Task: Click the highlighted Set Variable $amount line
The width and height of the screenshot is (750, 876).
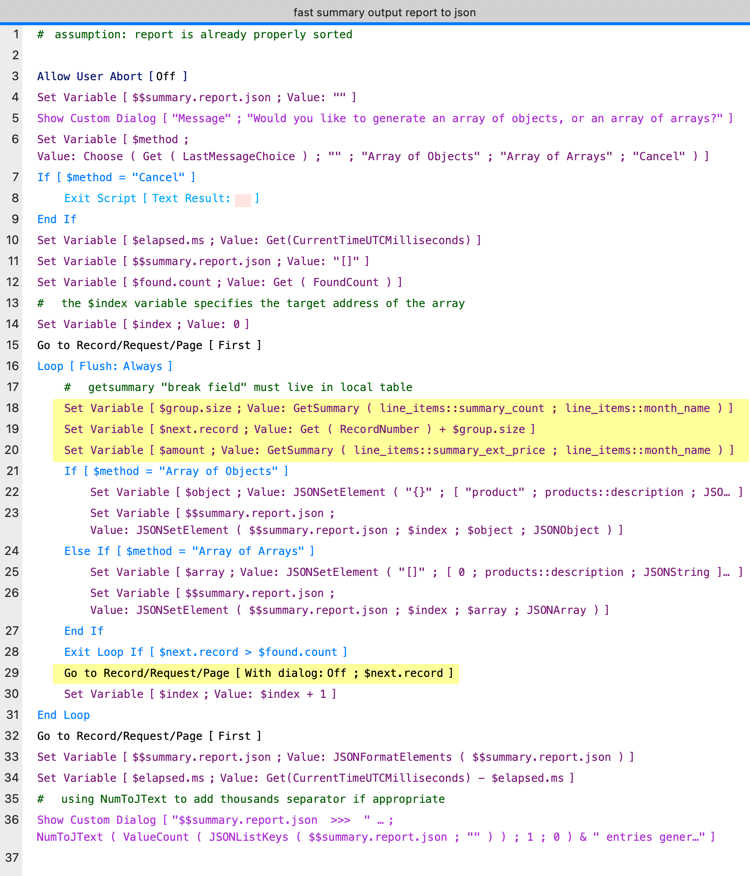Action: point(398,450)
